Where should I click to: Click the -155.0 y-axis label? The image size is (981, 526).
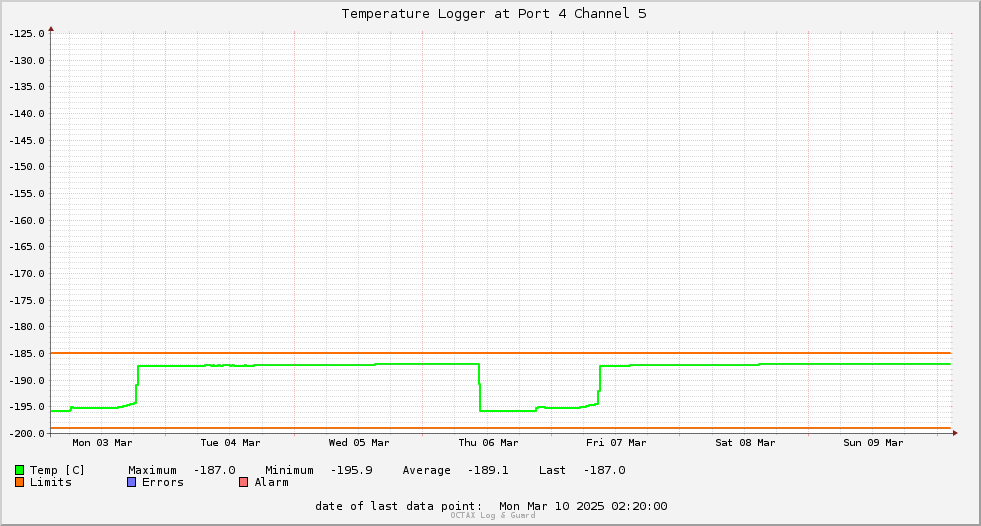(x=27, y=193)
